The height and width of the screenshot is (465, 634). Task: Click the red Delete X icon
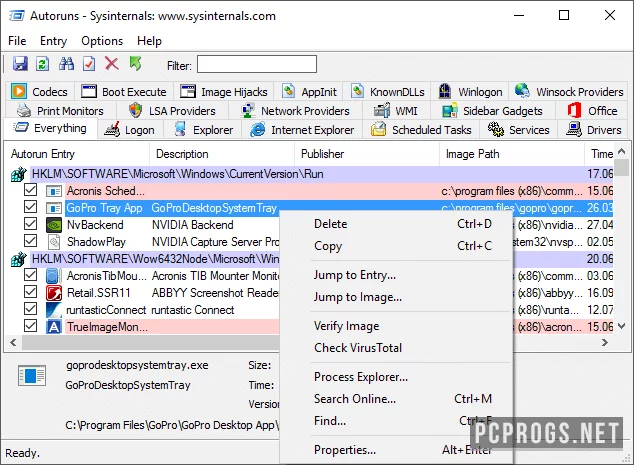tap(112, 64)
